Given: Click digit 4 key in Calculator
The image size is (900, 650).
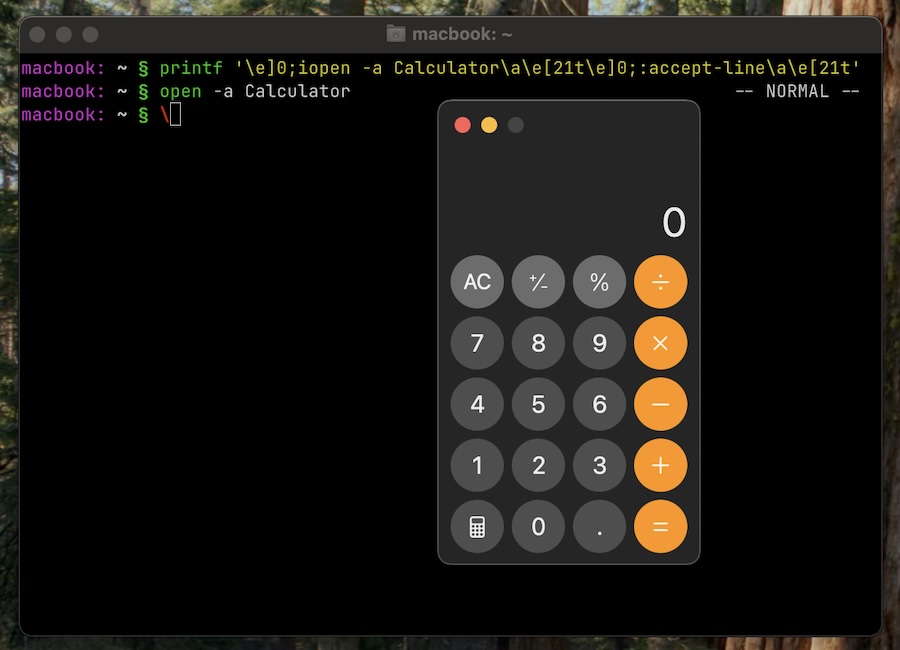Looking at the screenshot, I should 477,404.
